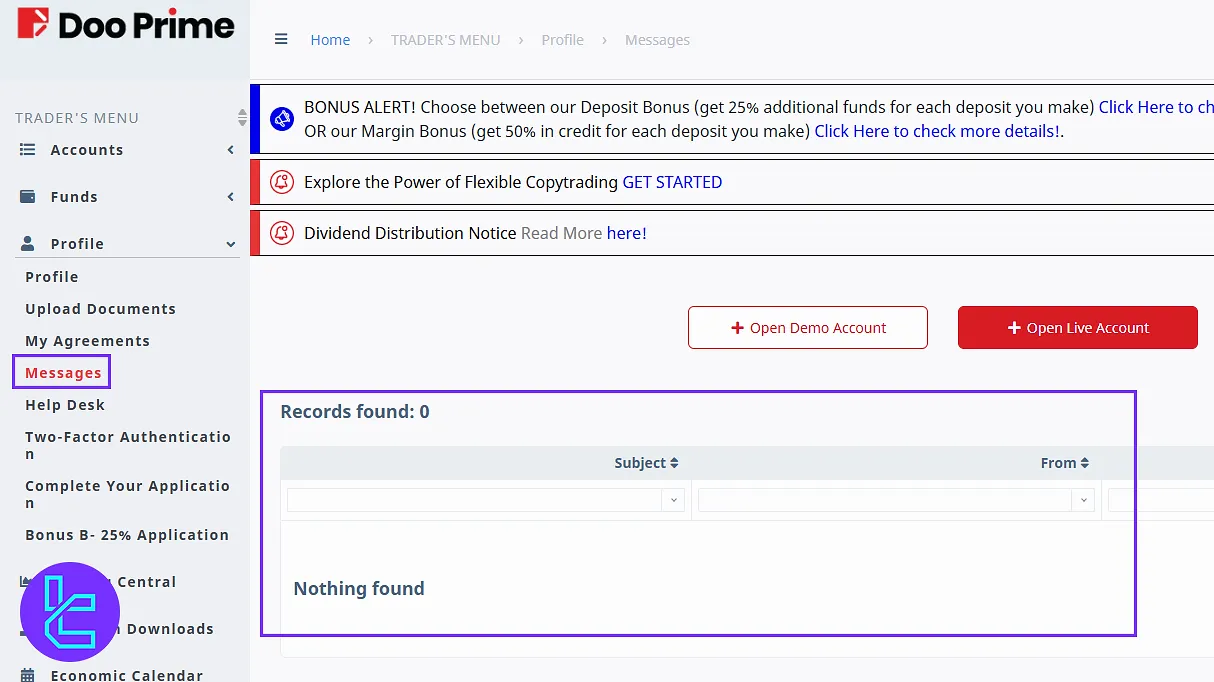The image size is (1214, 682).
Task: Follow the GET STARTED copytrading link
Action: click(672, 182)
